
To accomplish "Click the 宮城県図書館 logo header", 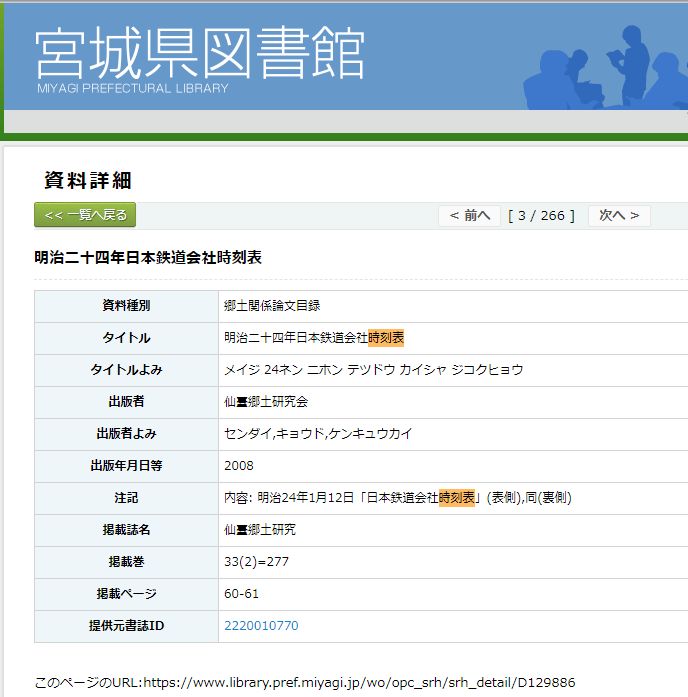I will point(200,52).
